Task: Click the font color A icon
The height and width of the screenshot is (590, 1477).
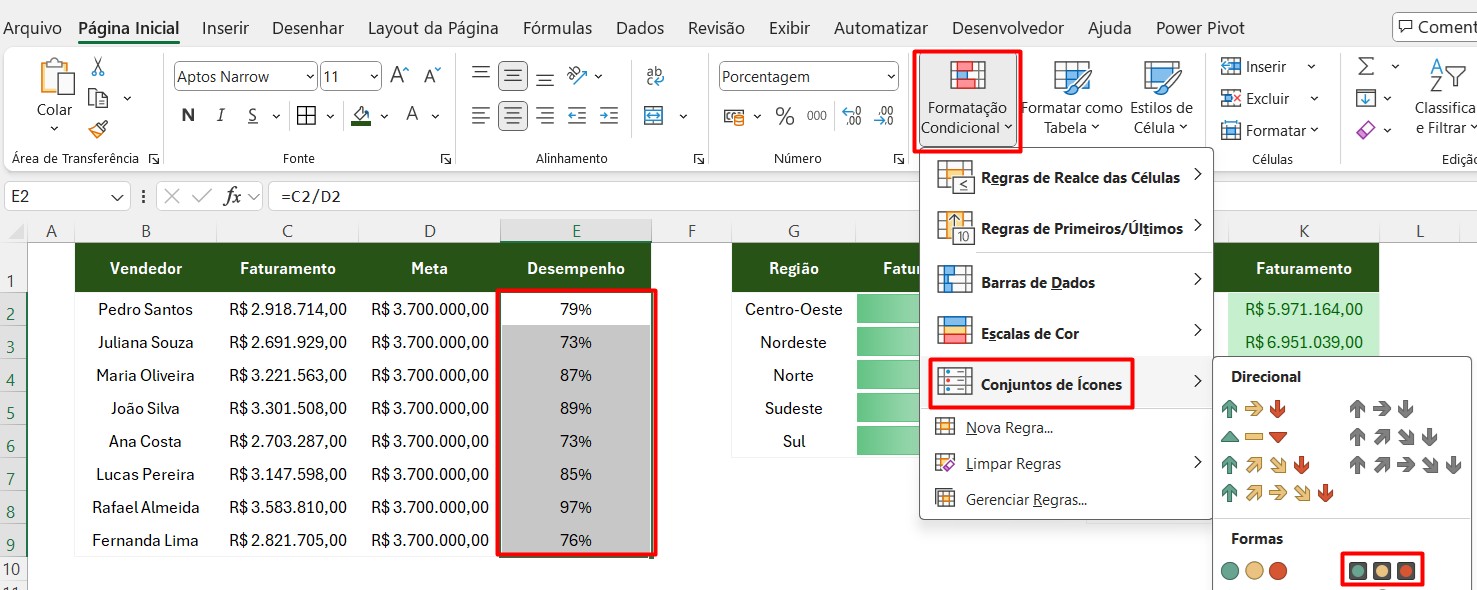Action: [x=411, y=115]
